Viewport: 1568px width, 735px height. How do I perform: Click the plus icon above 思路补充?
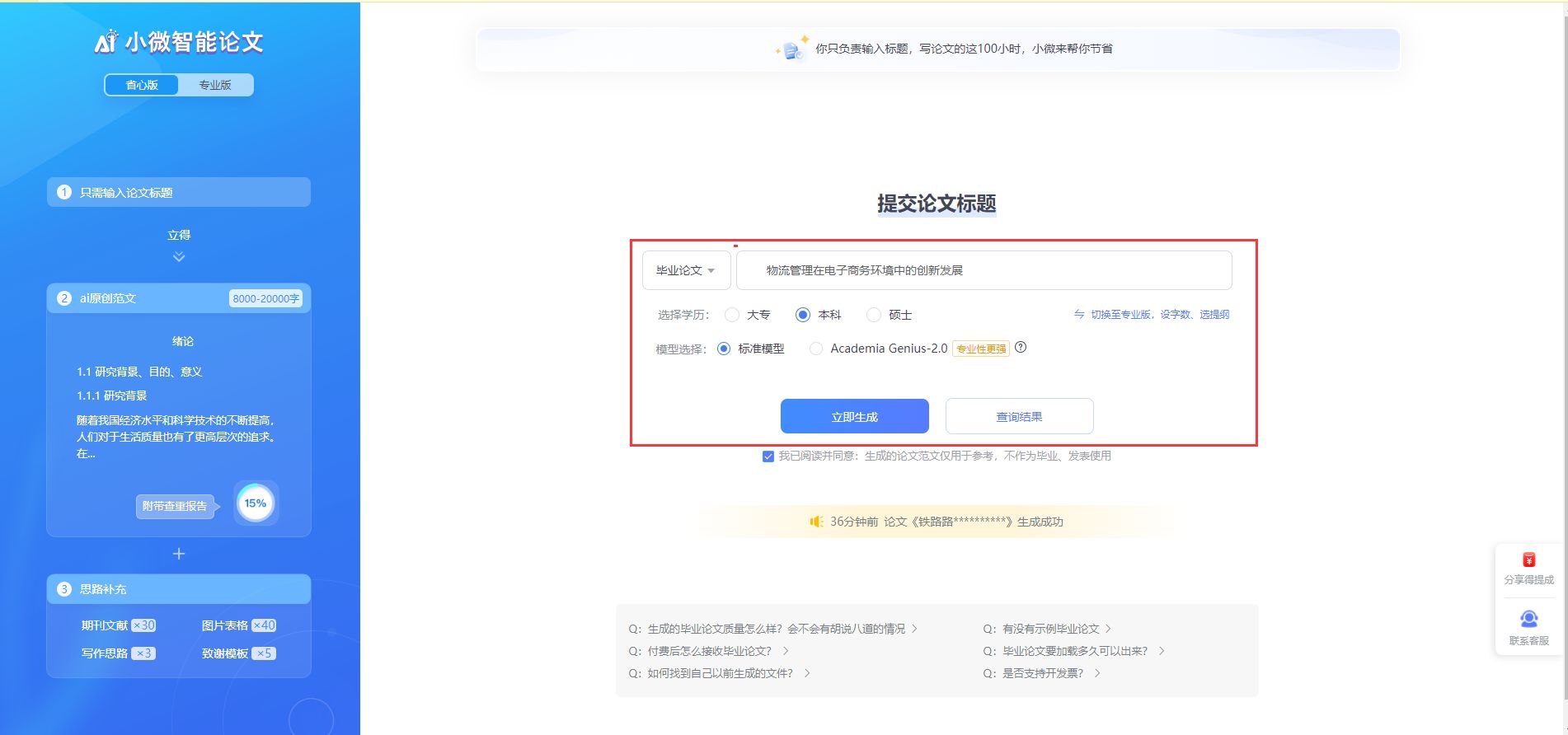pyautogui.click(x=179, y=554)
